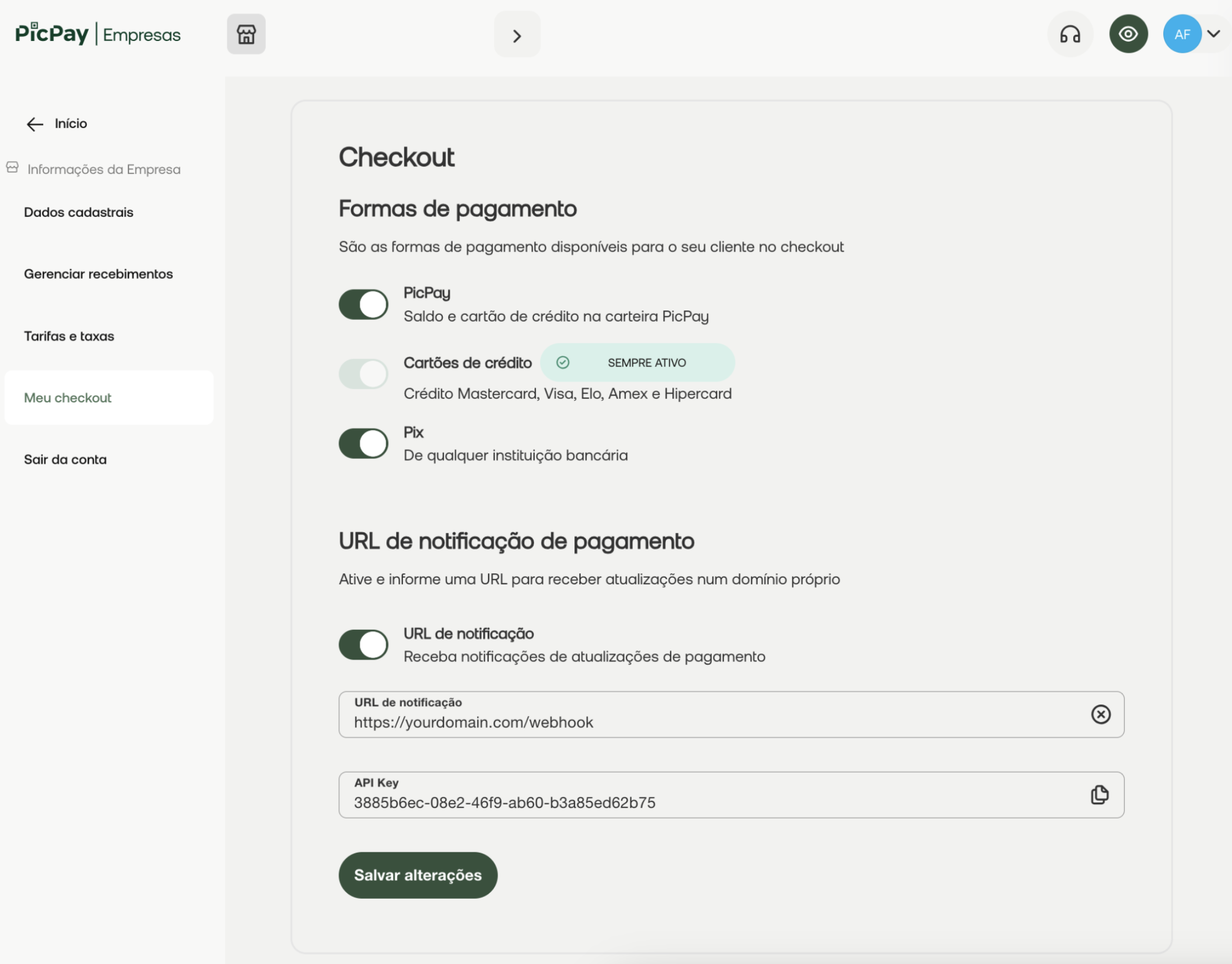Screen dimensions: 1232x964
Task: Click the AF user avatar
Action: (x=1182, y=34)
